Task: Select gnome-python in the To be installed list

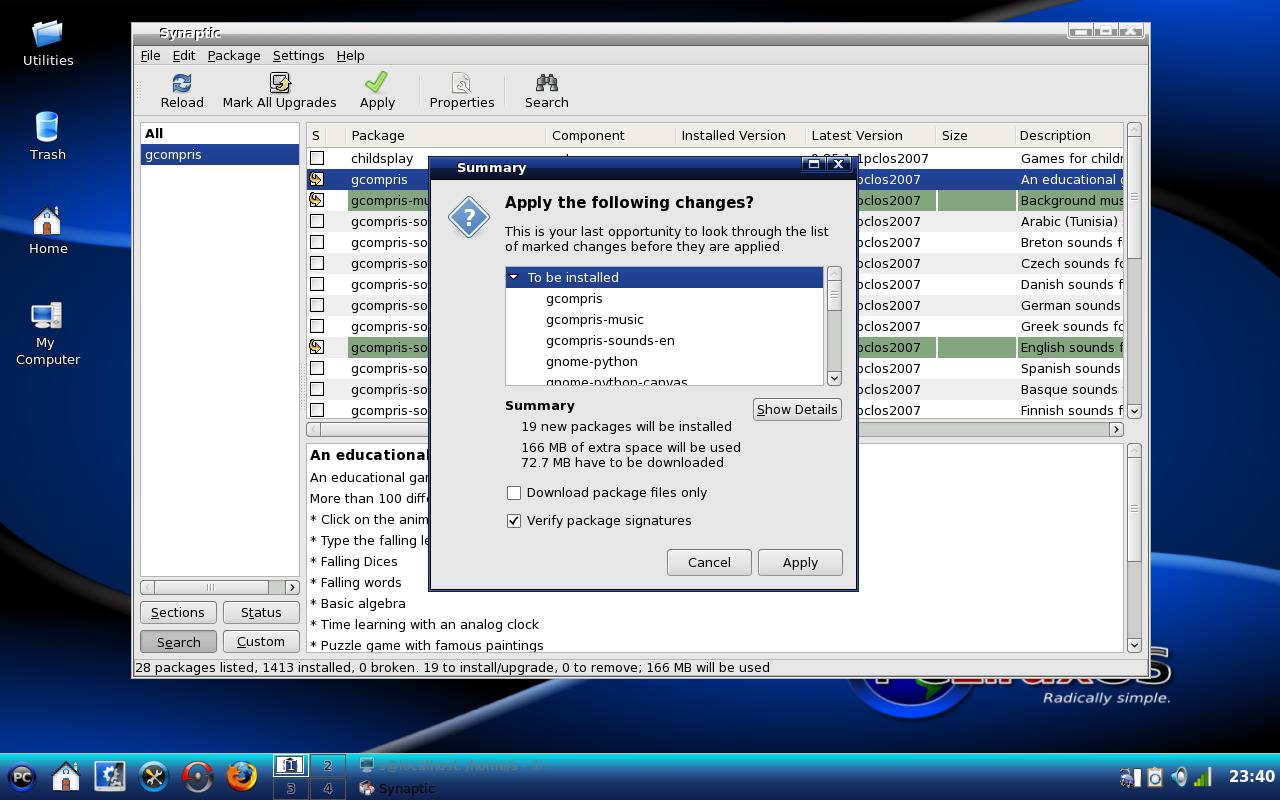Action: [591, 362]
